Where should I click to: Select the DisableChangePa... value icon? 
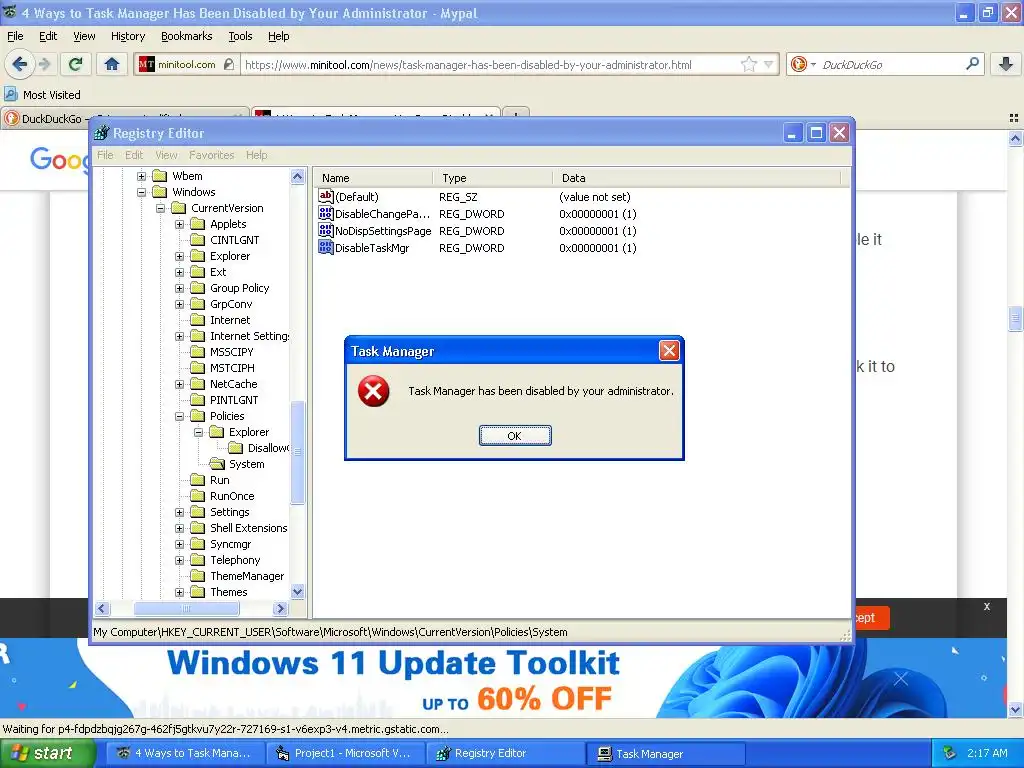325,214
